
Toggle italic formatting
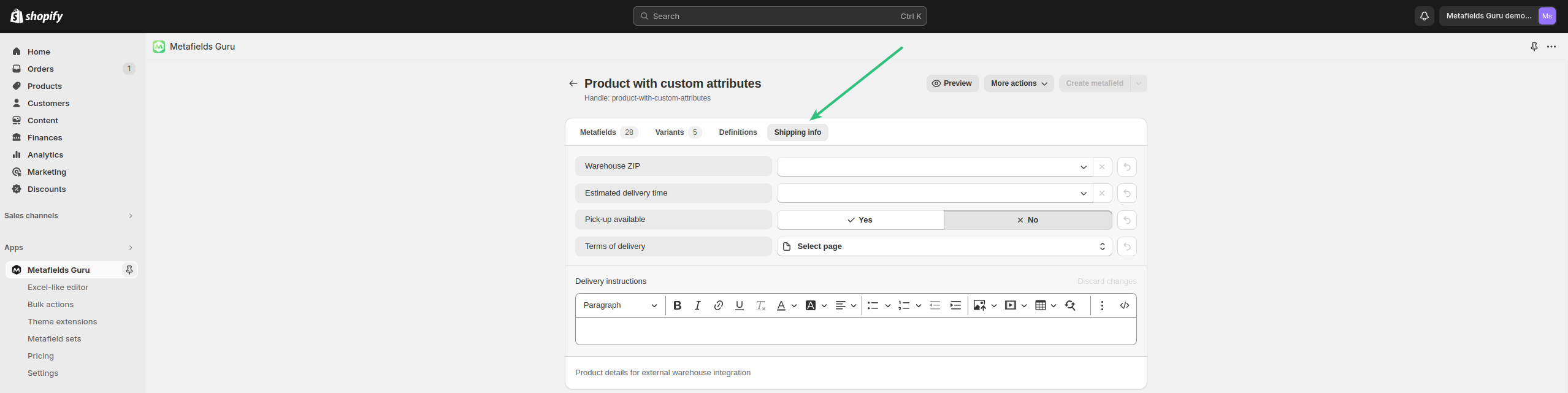(697, 305)
